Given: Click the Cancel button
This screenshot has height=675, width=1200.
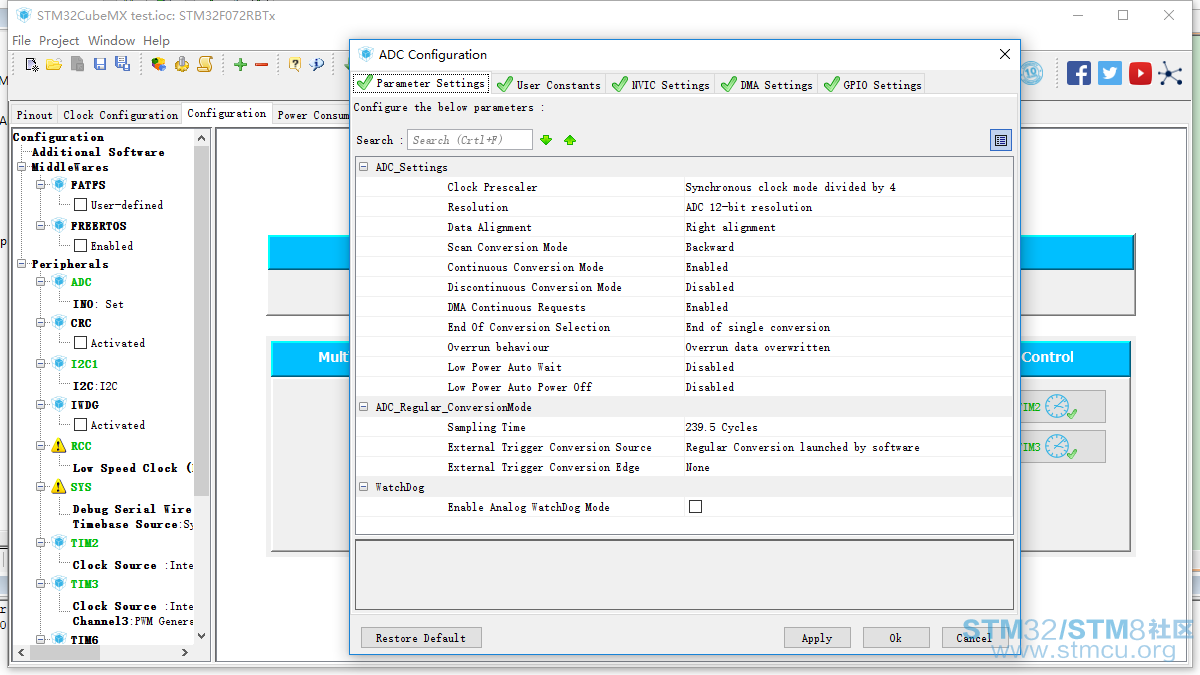Looking at the screenshot, I should [975, 638].
